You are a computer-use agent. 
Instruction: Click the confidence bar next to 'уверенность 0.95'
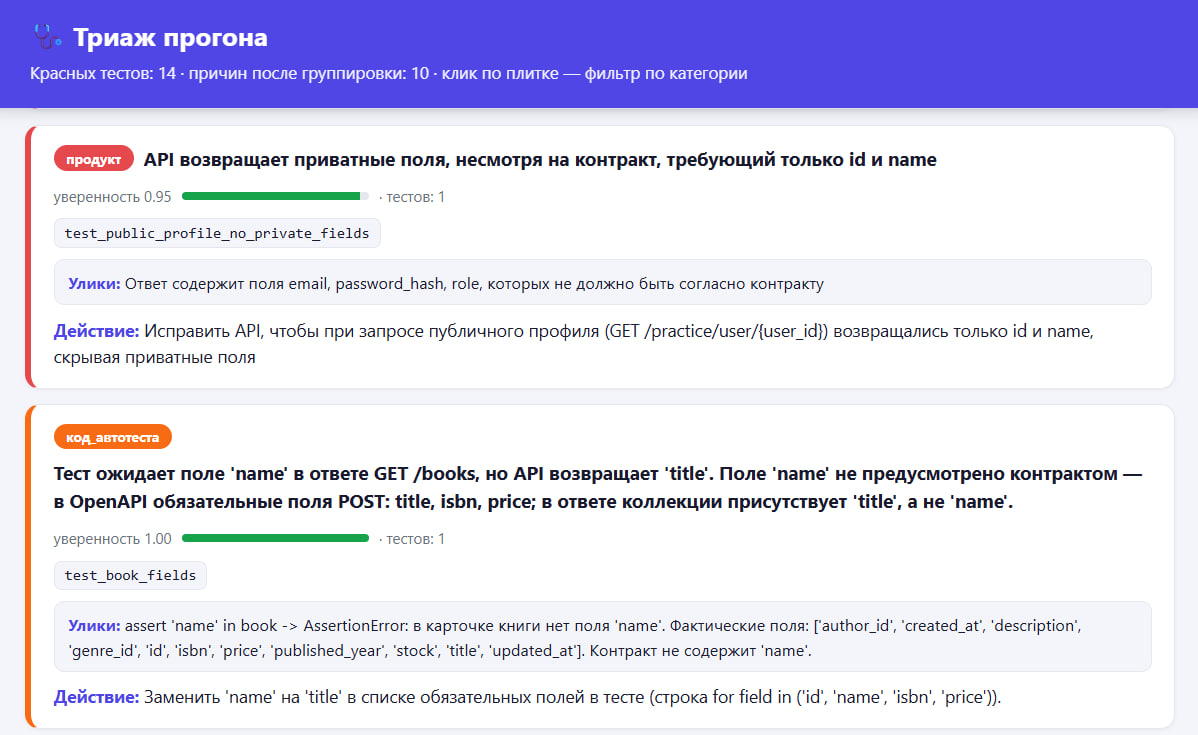(x=275, y=196)
